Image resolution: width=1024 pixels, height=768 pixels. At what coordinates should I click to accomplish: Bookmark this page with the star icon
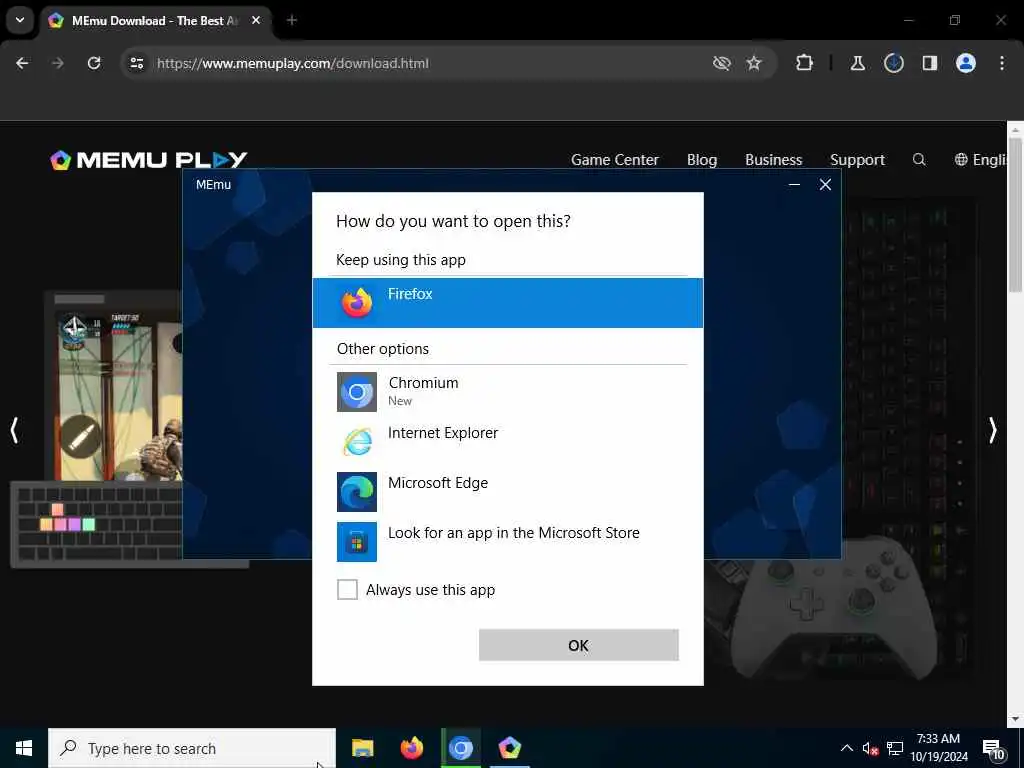coord(754,63)
